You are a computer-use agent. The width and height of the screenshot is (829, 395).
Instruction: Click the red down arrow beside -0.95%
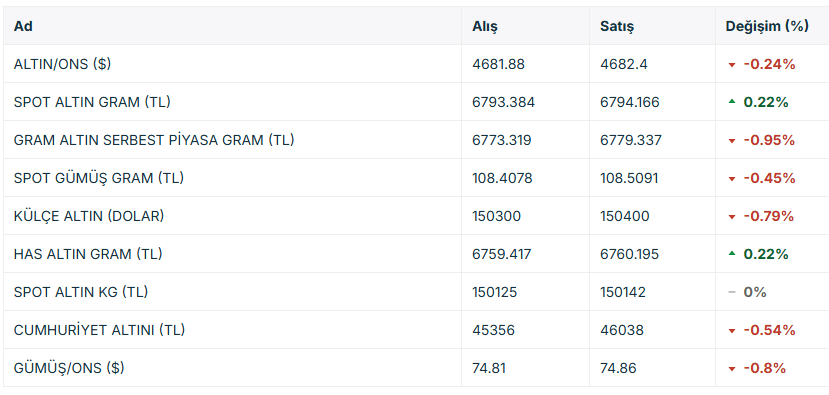pos(732,141)
